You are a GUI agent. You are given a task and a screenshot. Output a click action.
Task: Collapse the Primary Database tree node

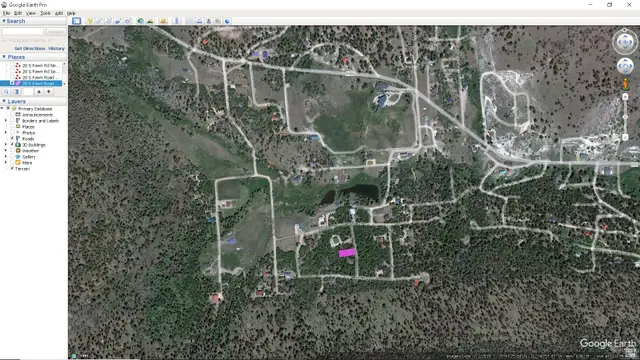tap(2, 109)
